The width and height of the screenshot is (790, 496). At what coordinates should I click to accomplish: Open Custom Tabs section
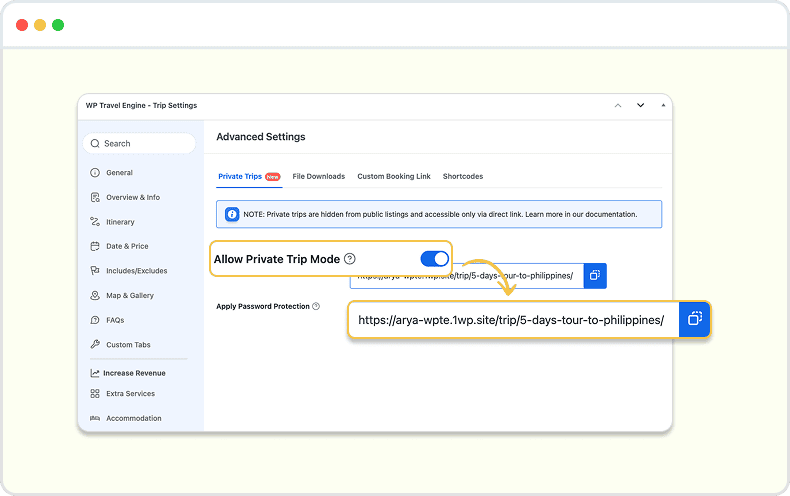pyautogui.click(x=128, y=345)
